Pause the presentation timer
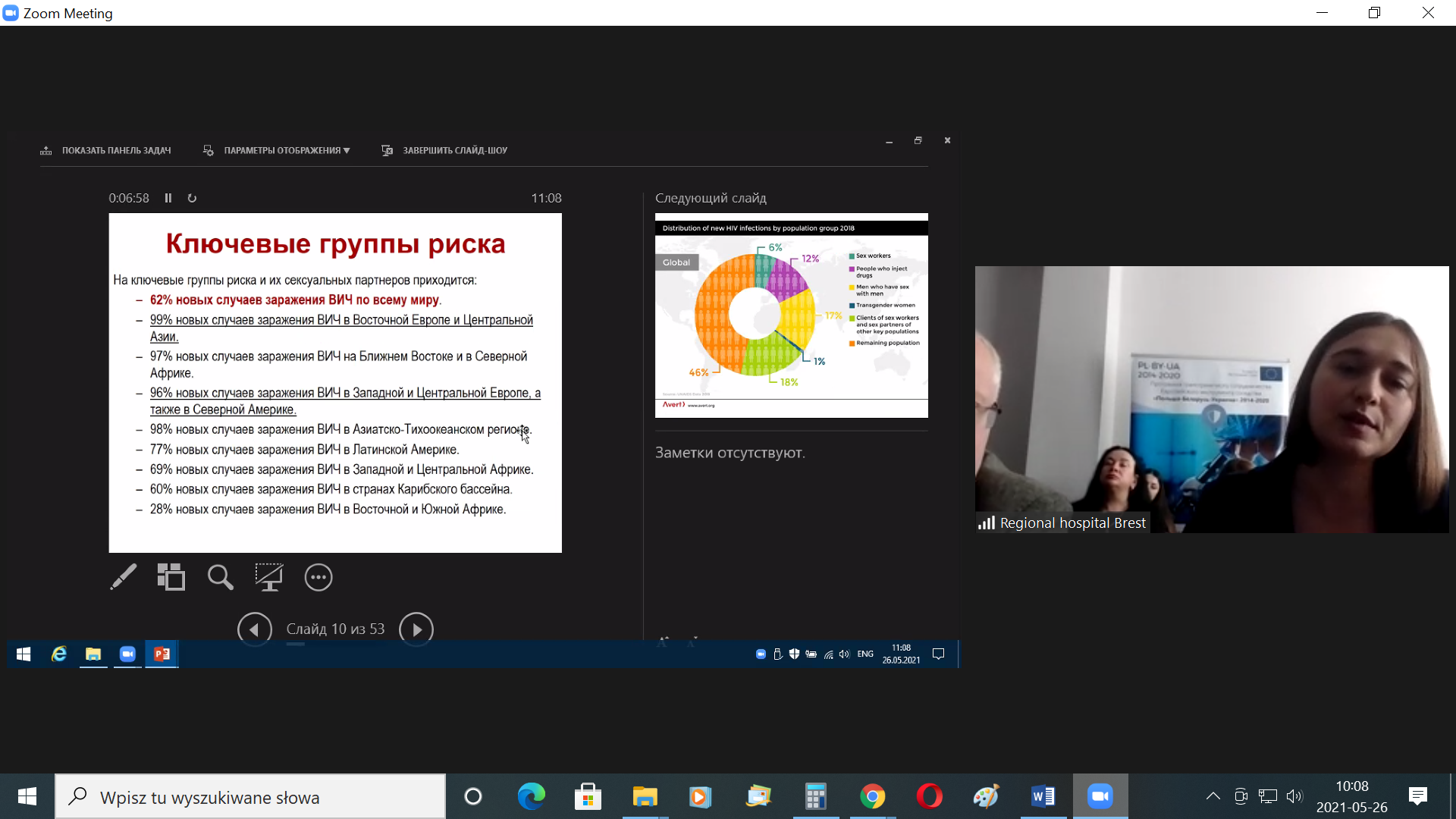Screen dimensions: 1456x819 pyautogui.click(x=168, y=198)
